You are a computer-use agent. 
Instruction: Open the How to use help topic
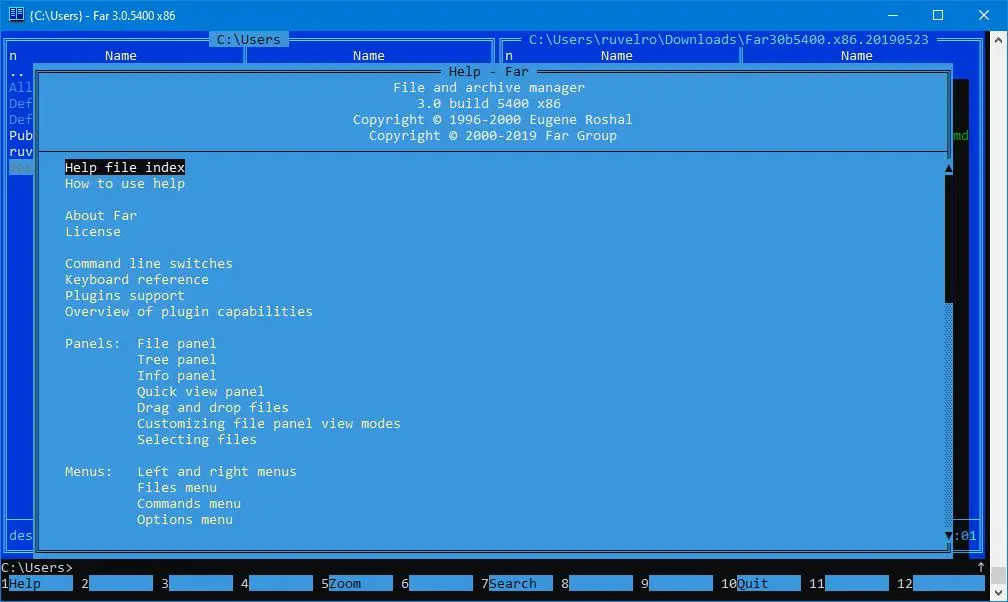125,183
